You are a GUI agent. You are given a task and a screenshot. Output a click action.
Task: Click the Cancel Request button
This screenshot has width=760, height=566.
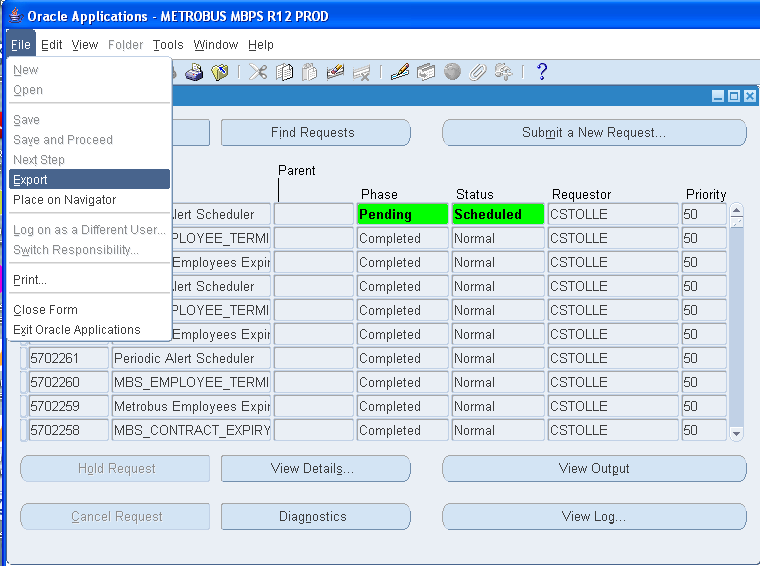coord(115,516)
